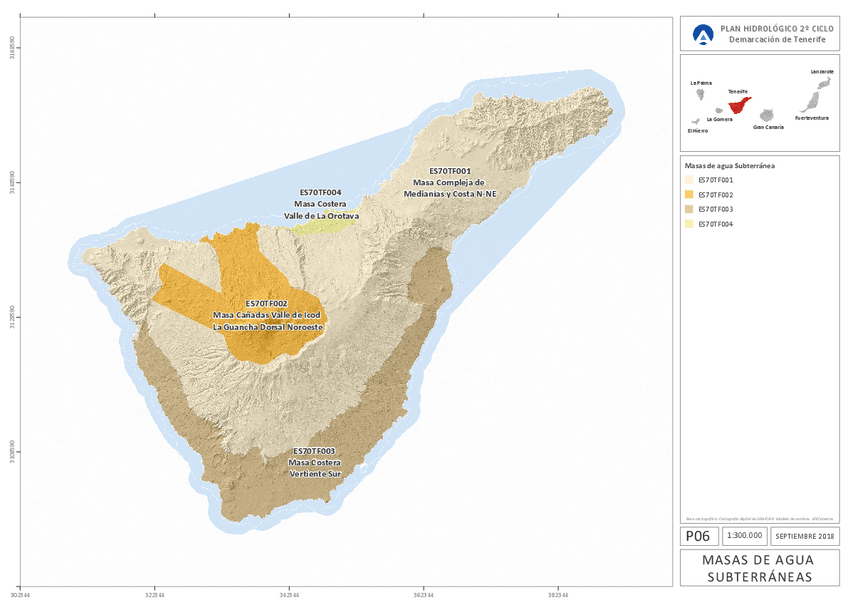Click the ES70TF002 orange legend swatch
This screenshot has height=600, width=848.
point(690,195)
